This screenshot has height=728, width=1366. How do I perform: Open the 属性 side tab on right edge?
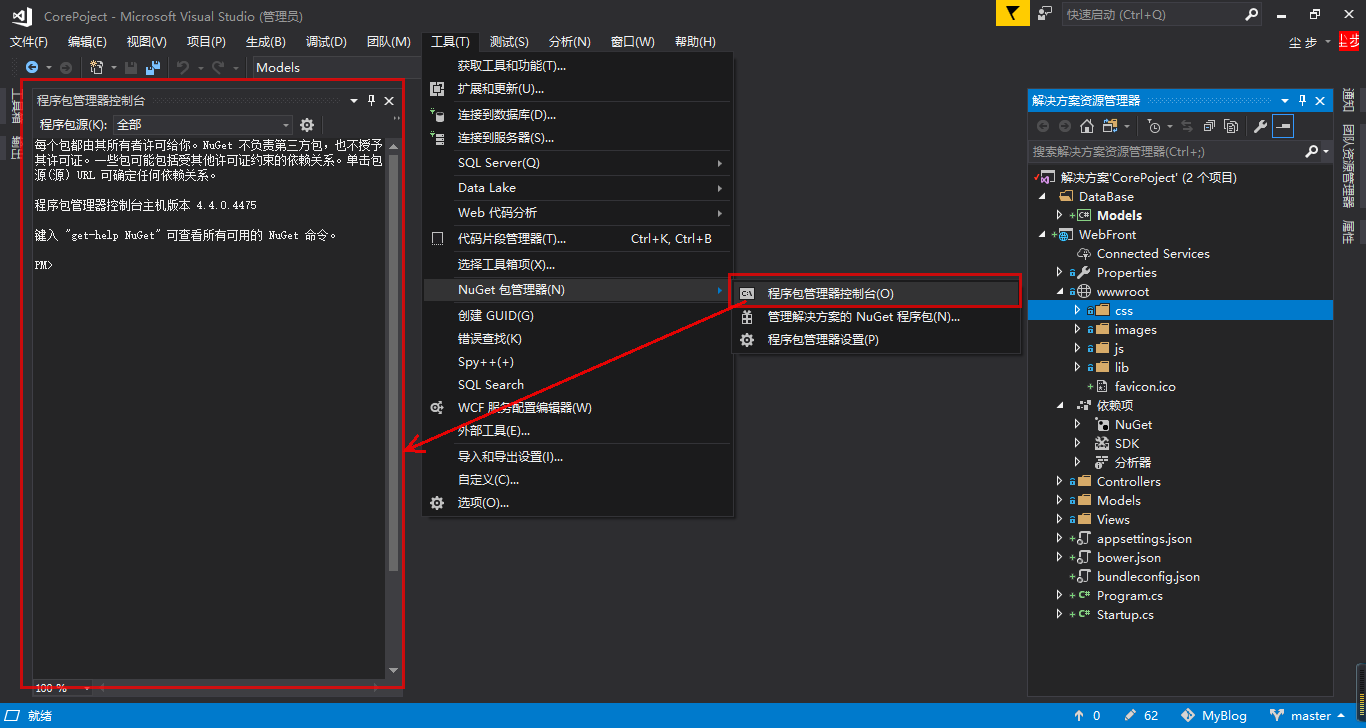pyautogui.click(x=1348, y=232)
